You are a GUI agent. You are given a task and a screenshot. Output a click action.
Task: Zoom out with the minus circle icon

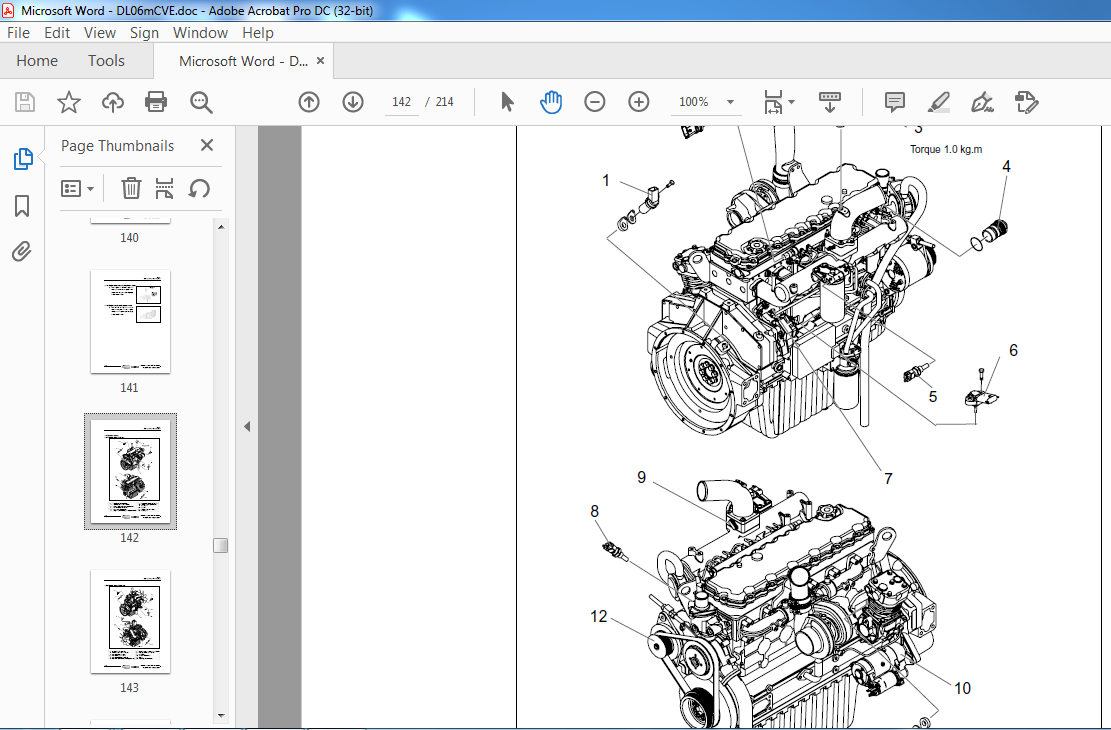click(x=594, y=102)
